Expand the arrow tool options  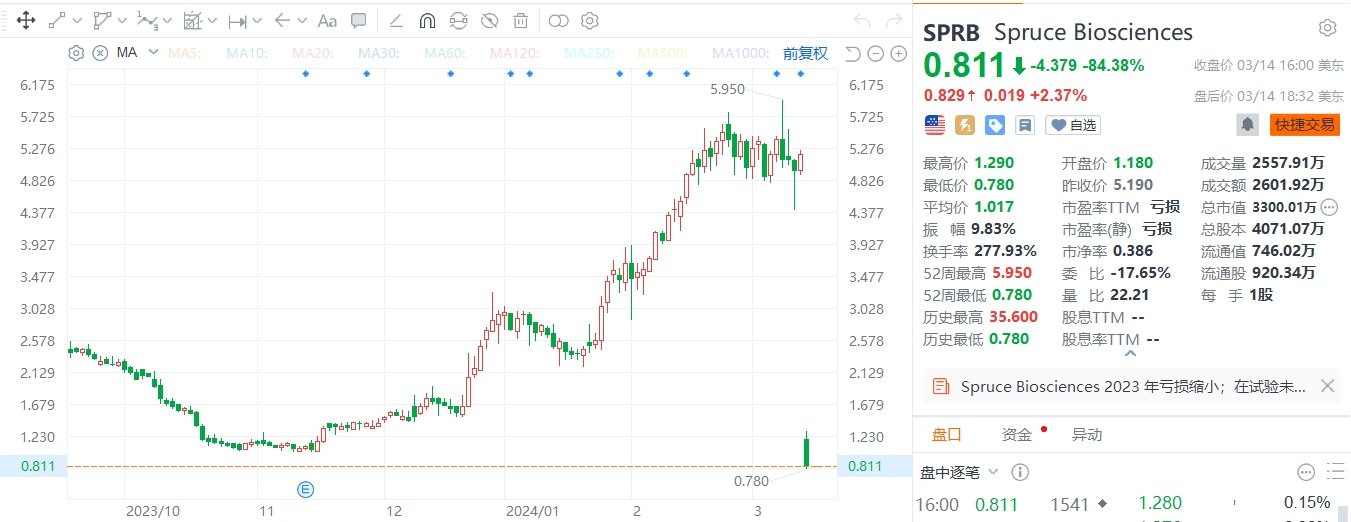(x=303, y=20)
